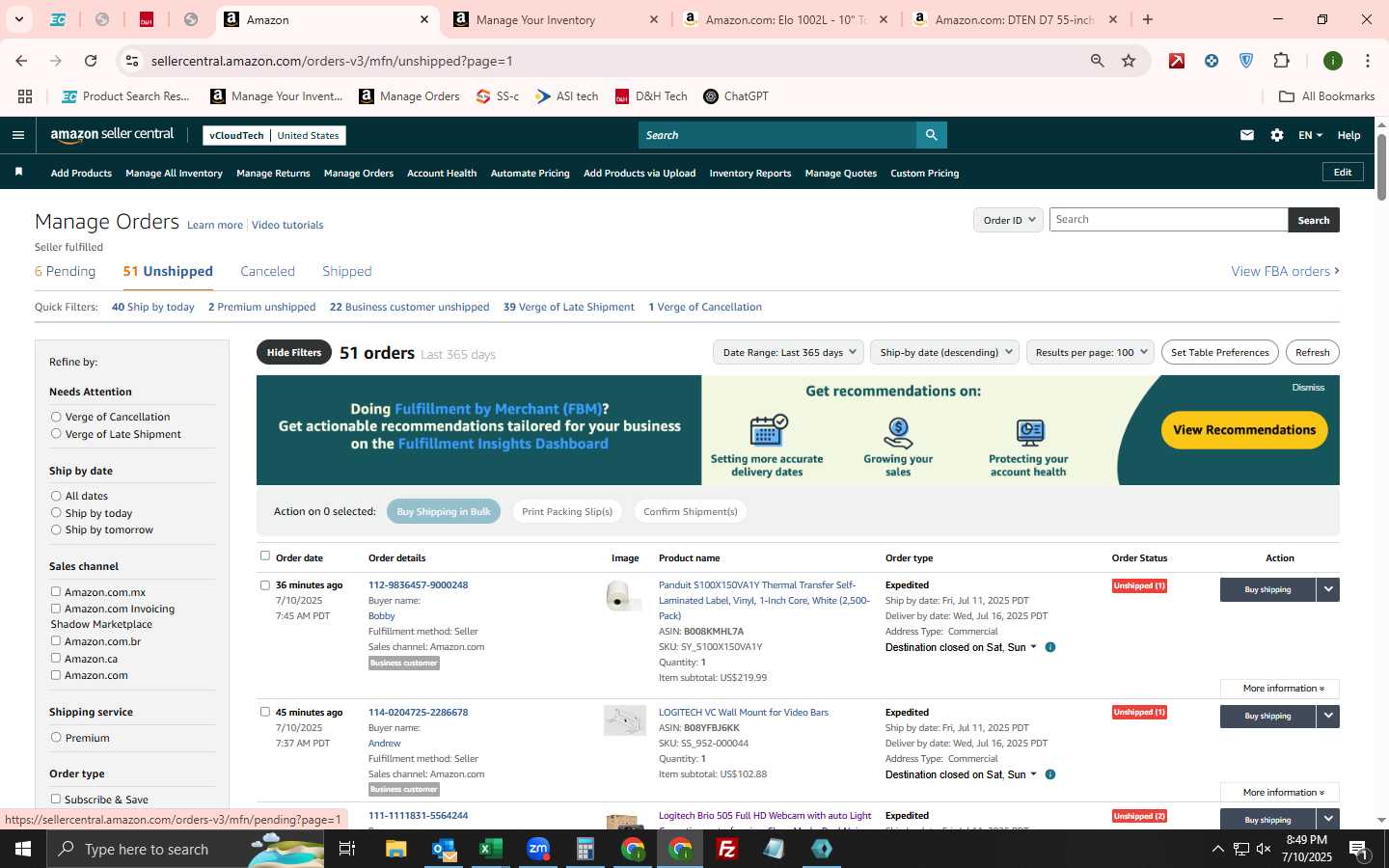
Task: Open a new browser tab
Action: (1147, 19)
